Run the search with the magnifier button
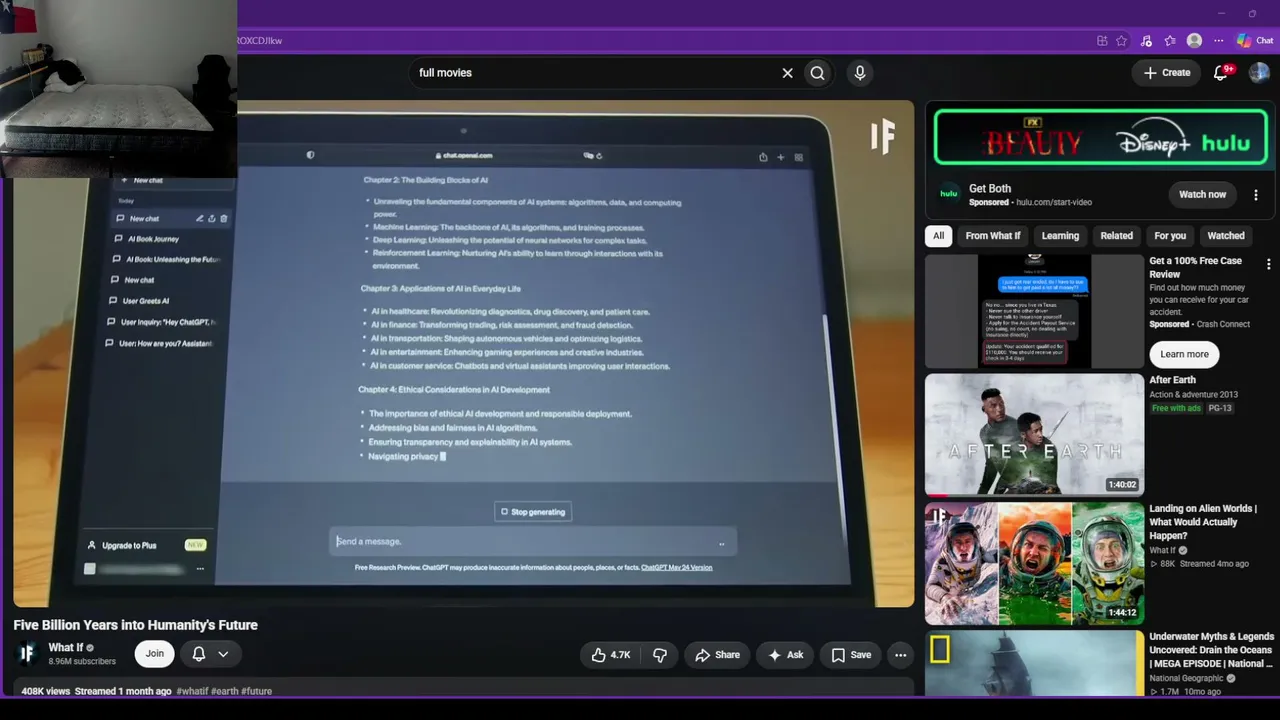This screenshot has width=1280, height=720. coord(818,73)
